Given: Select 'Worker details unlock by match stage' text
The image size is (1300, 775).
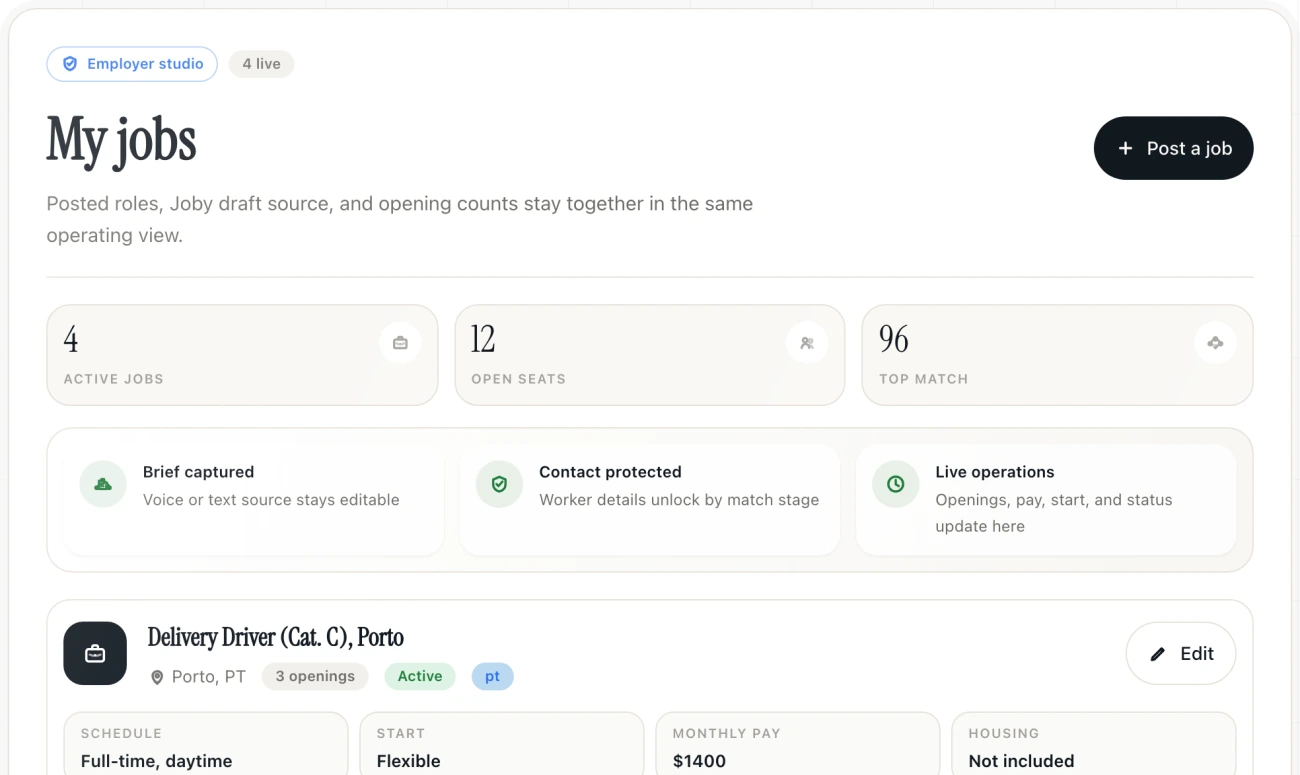Looking at the screenshot, I should [679, 500].
